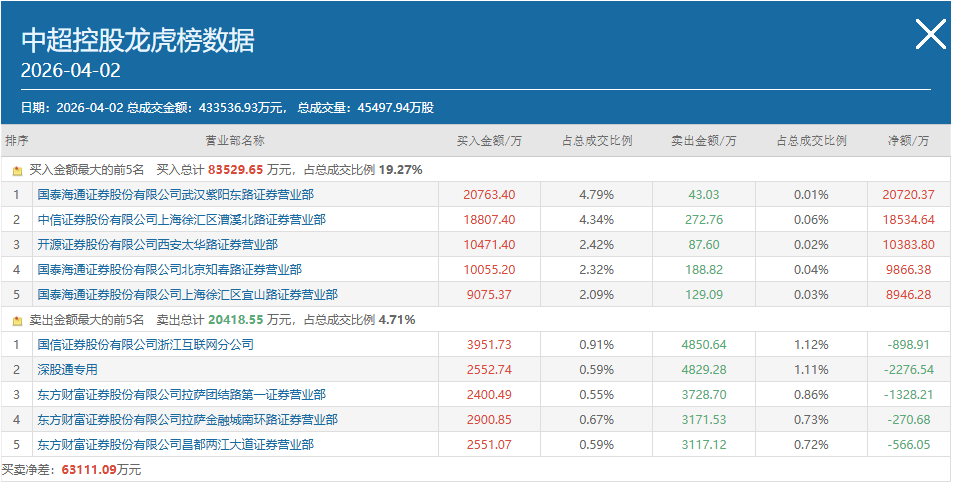Click the 买入金额/万 column header

489,141
